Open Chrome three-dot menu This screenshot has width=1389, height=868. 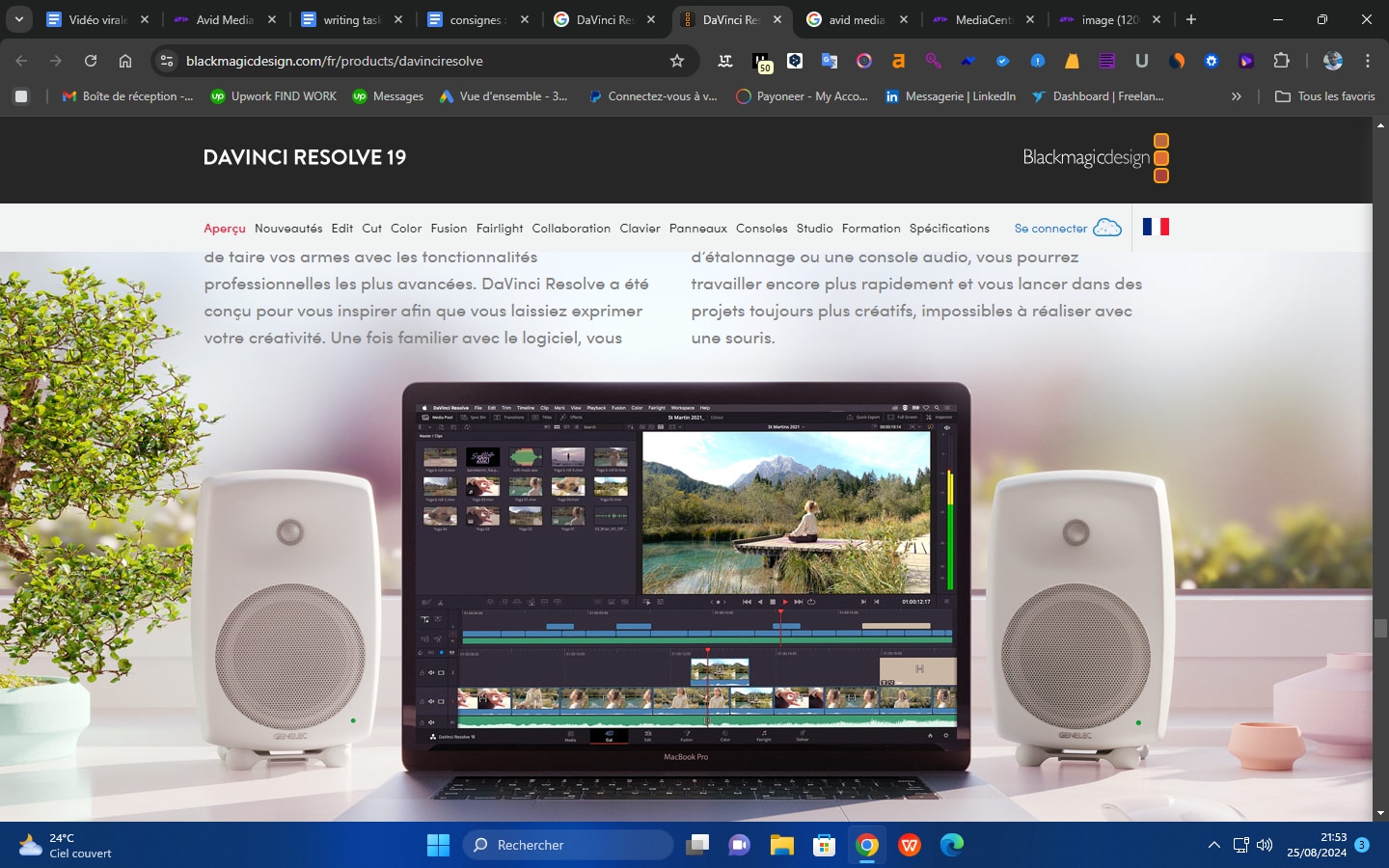(1368, 61)
